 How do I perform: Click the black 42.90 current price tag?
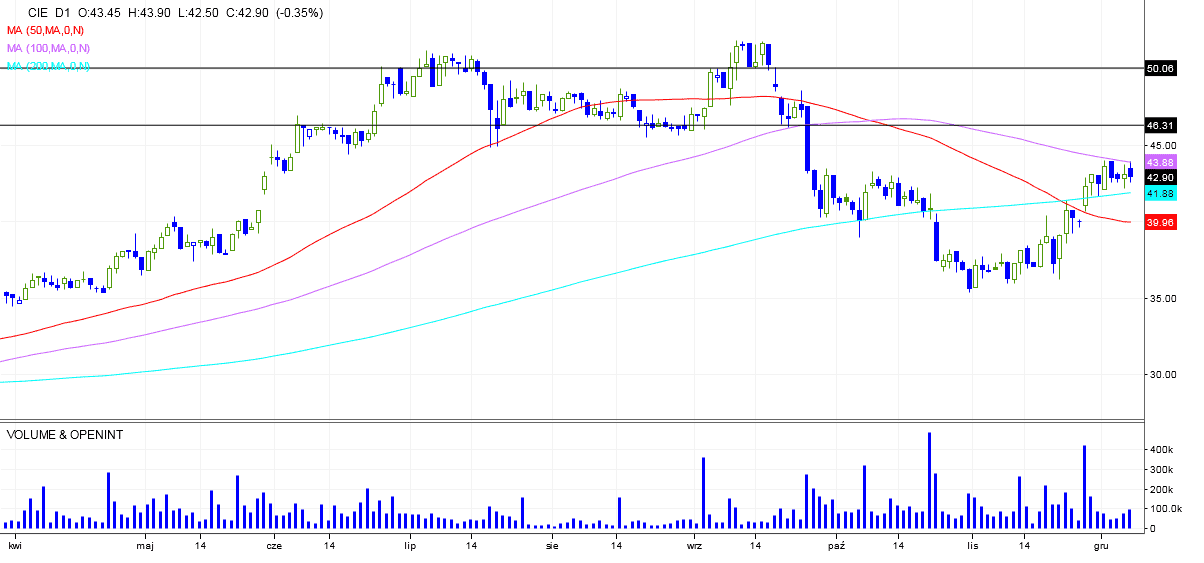(1159, 177)
